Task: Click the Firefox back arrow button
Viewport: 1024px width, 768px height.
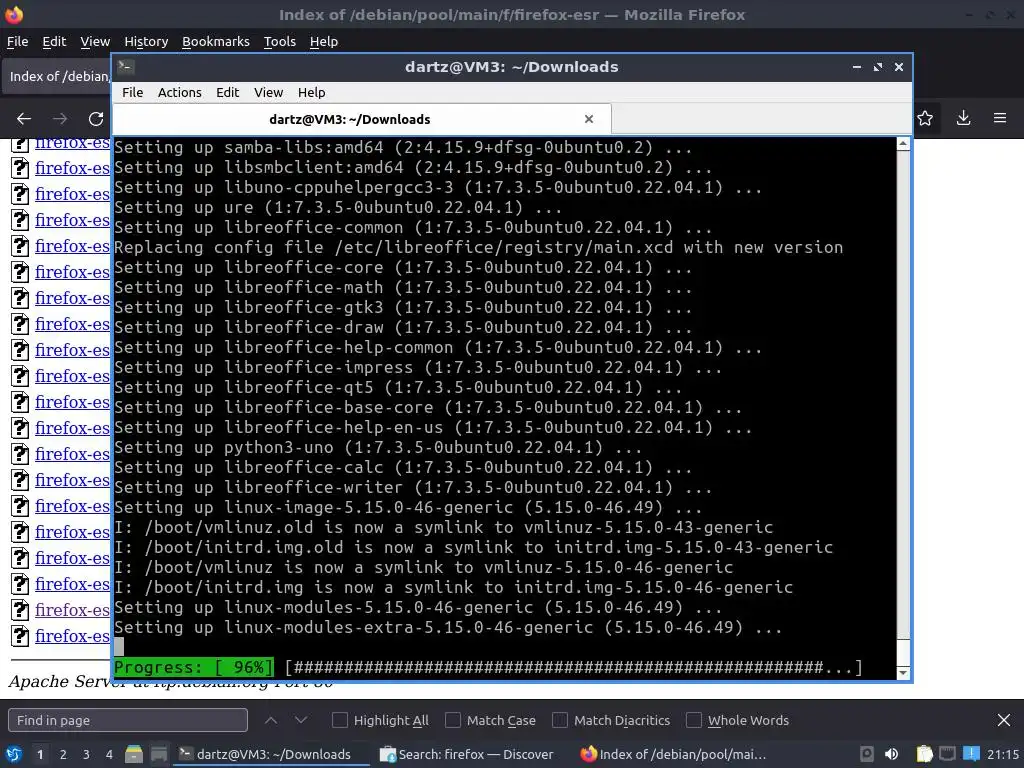Action: click(24, 119)
